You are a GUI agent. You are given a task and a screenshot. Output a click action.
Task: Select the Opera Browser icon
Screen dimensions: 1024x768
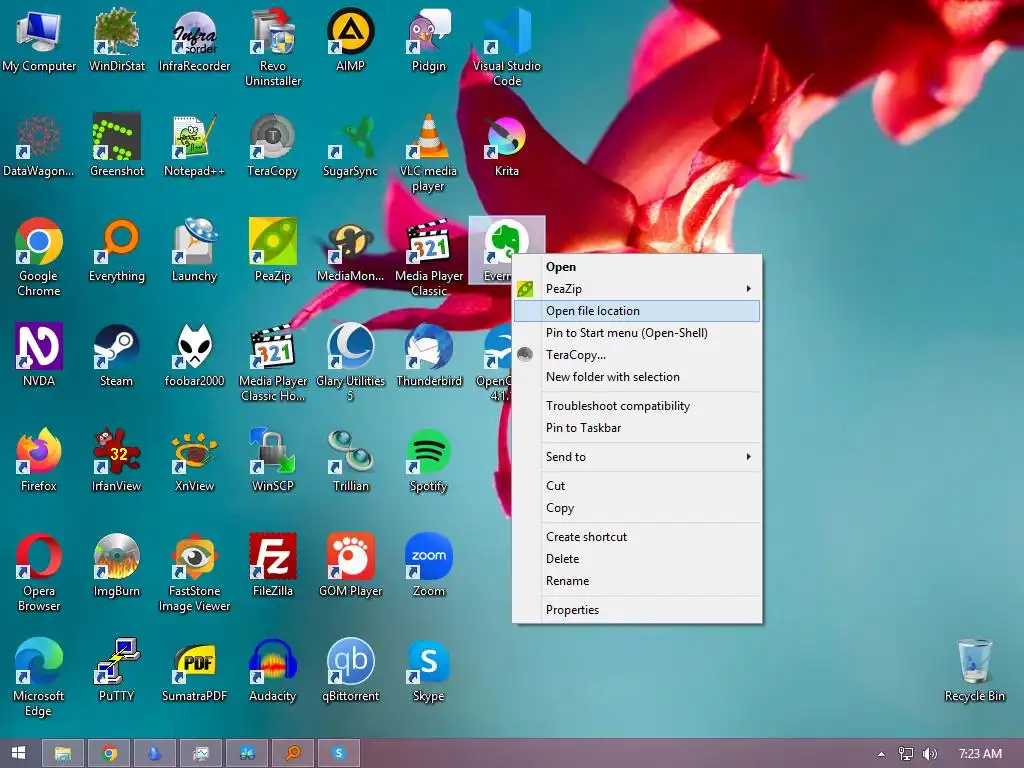(x=39, y=573)
